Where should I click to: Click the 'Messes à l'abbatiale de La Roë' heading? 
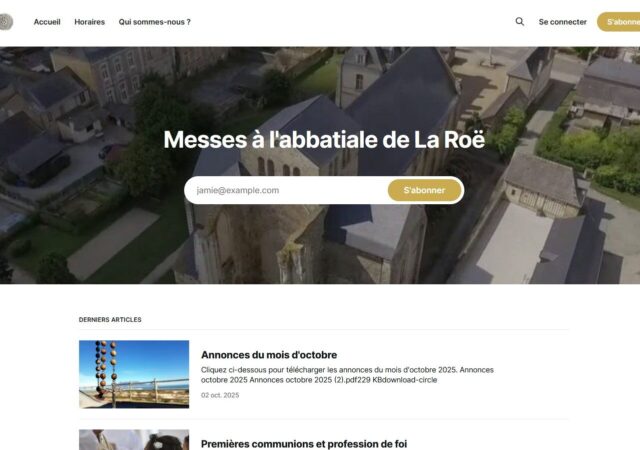coord(324,140)
